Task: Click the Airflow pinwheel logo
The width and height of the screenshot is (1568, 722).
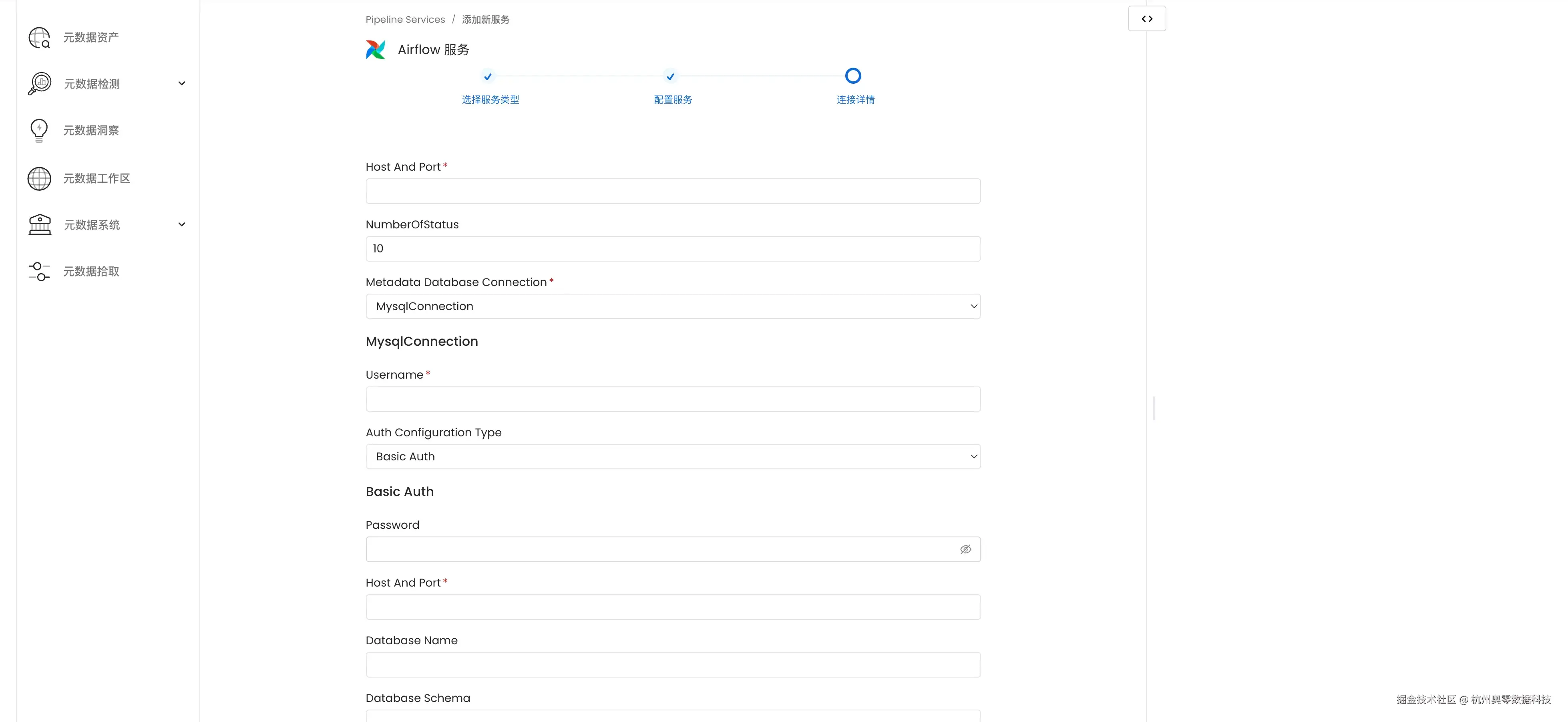Action: click(376, 49)
